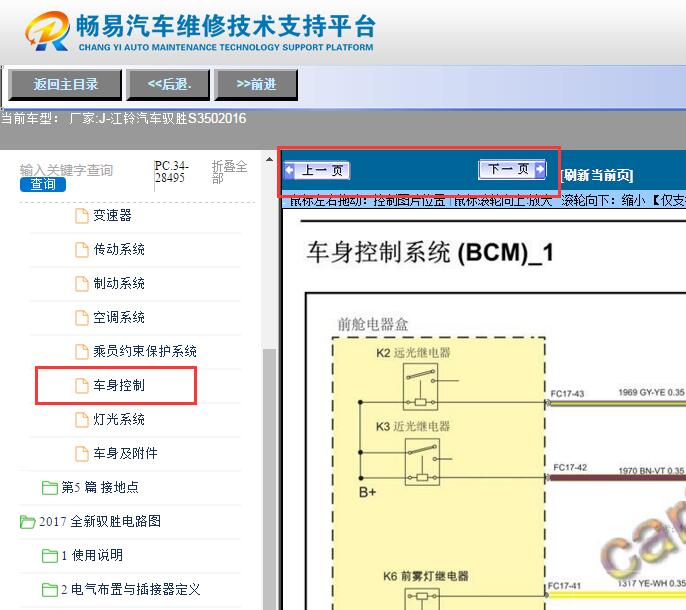This screenshot has height=610, width=686.
Task: Click FC17-41 connector label
Action: click(564, 585)
